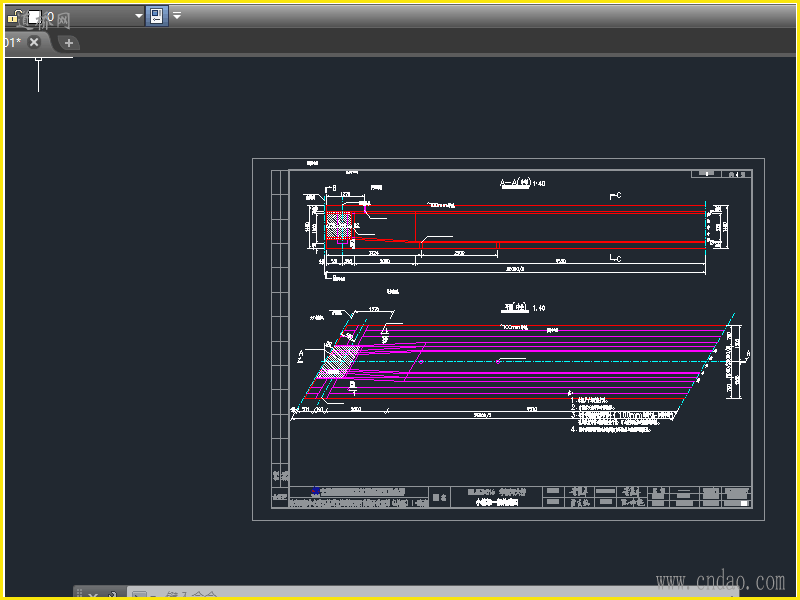This screenshot has height=600, width=800.
Task: Click the command prompt icon
Action: (x=139, y=596)
